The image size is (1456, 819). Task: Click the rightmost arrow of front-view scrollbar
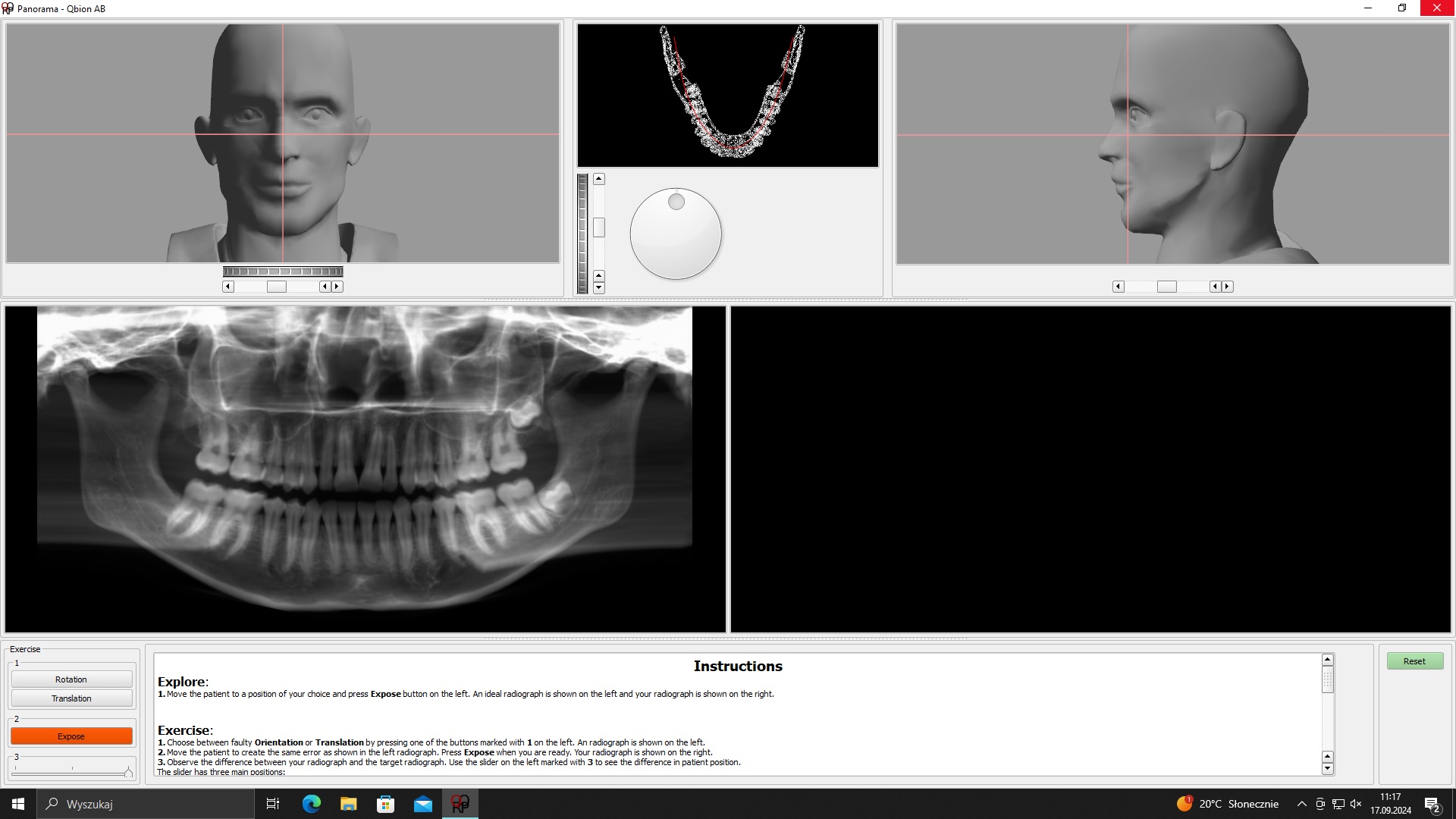click(x=337, y=287)
